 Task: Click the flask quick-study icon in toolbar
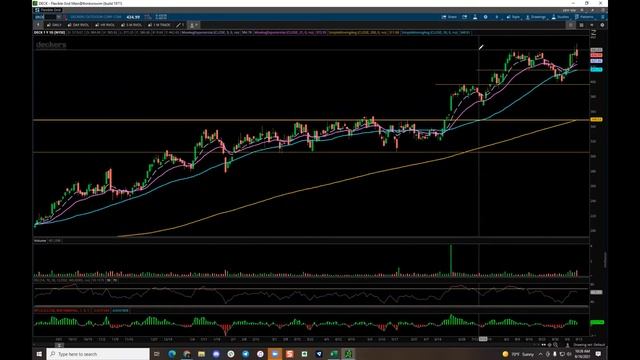(475, 17)
